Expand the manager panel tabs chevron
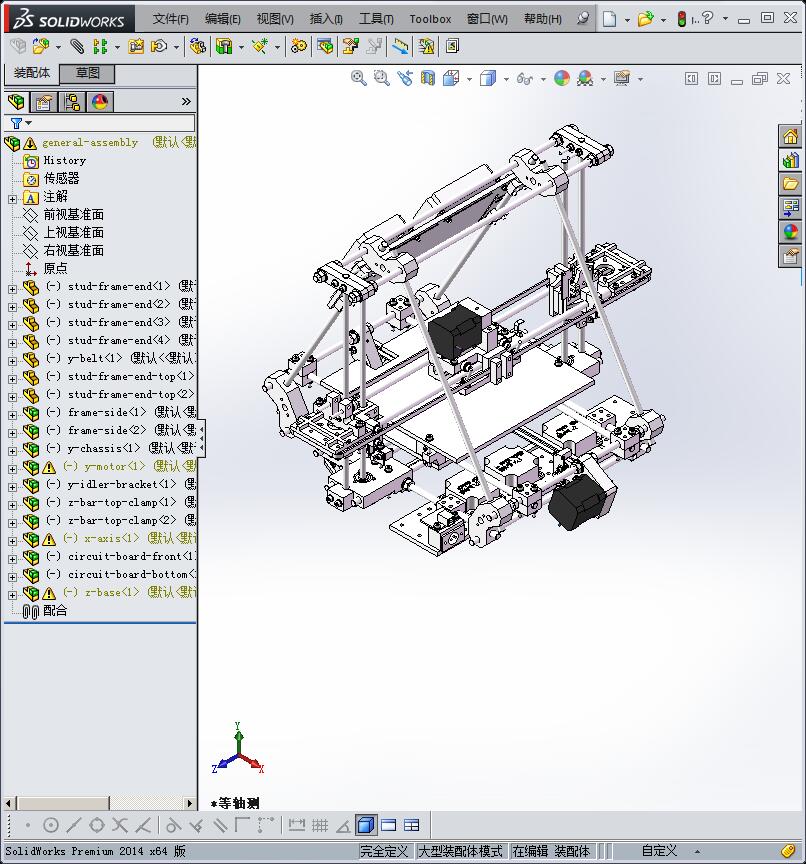This screenshot has width=806, height=864. (186, 101)
